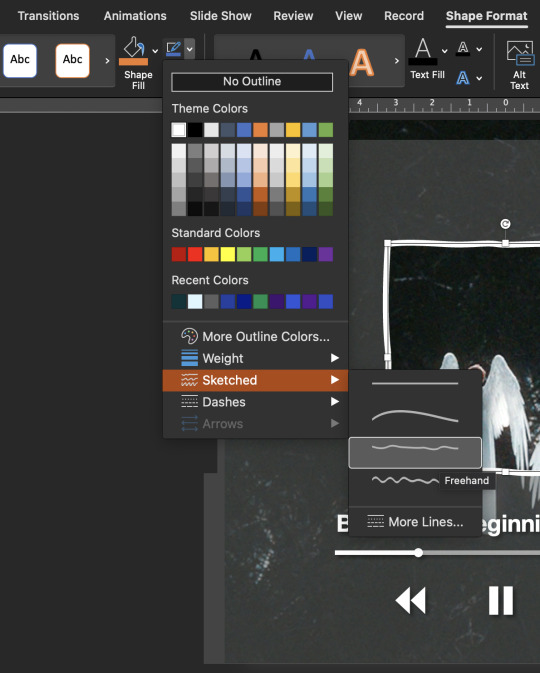Open the Weight submenu
Viewport: 540px width, 673px height.
(x=255, y=358)
